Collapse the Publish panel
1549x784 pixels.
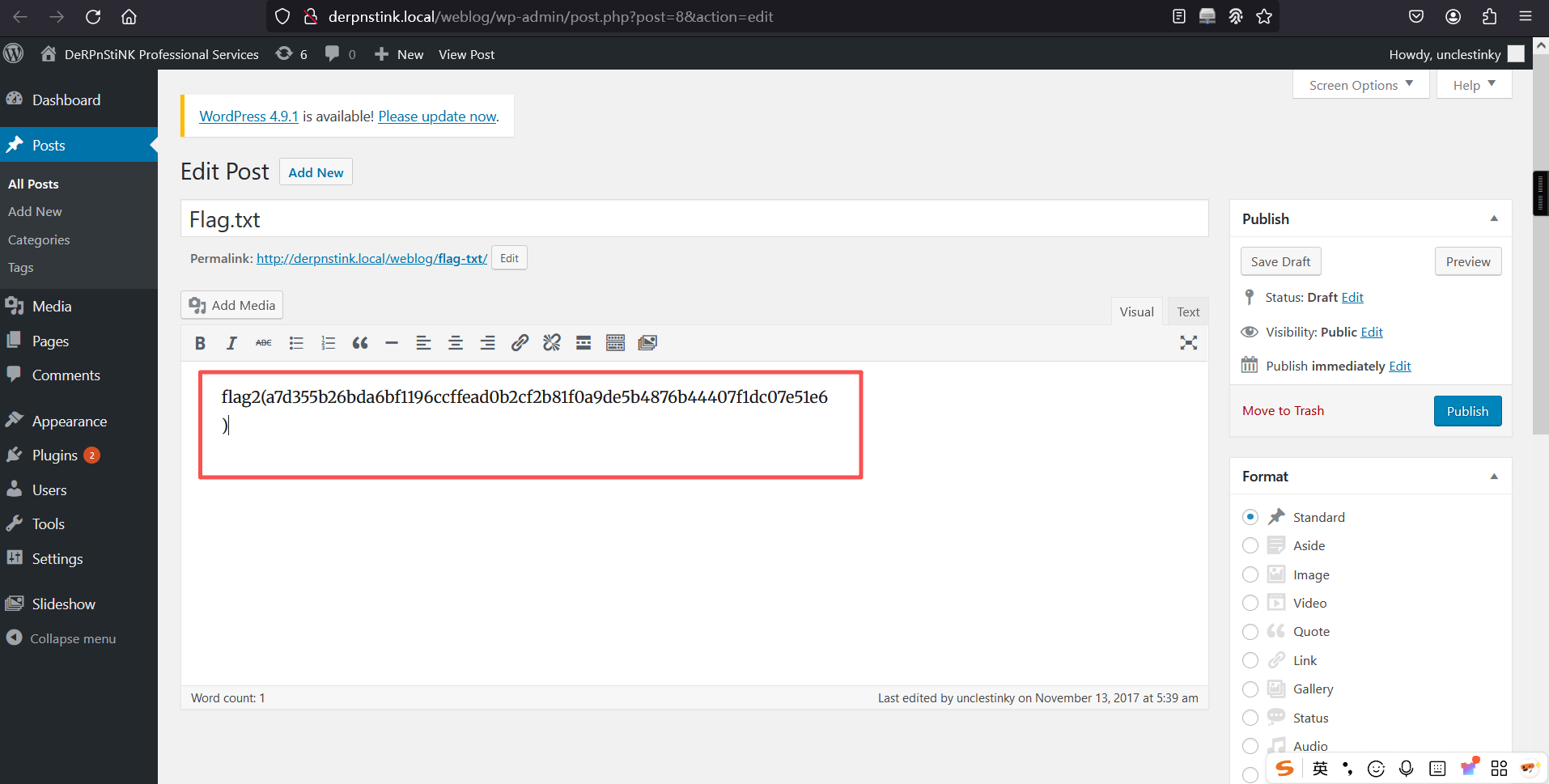1494,218
